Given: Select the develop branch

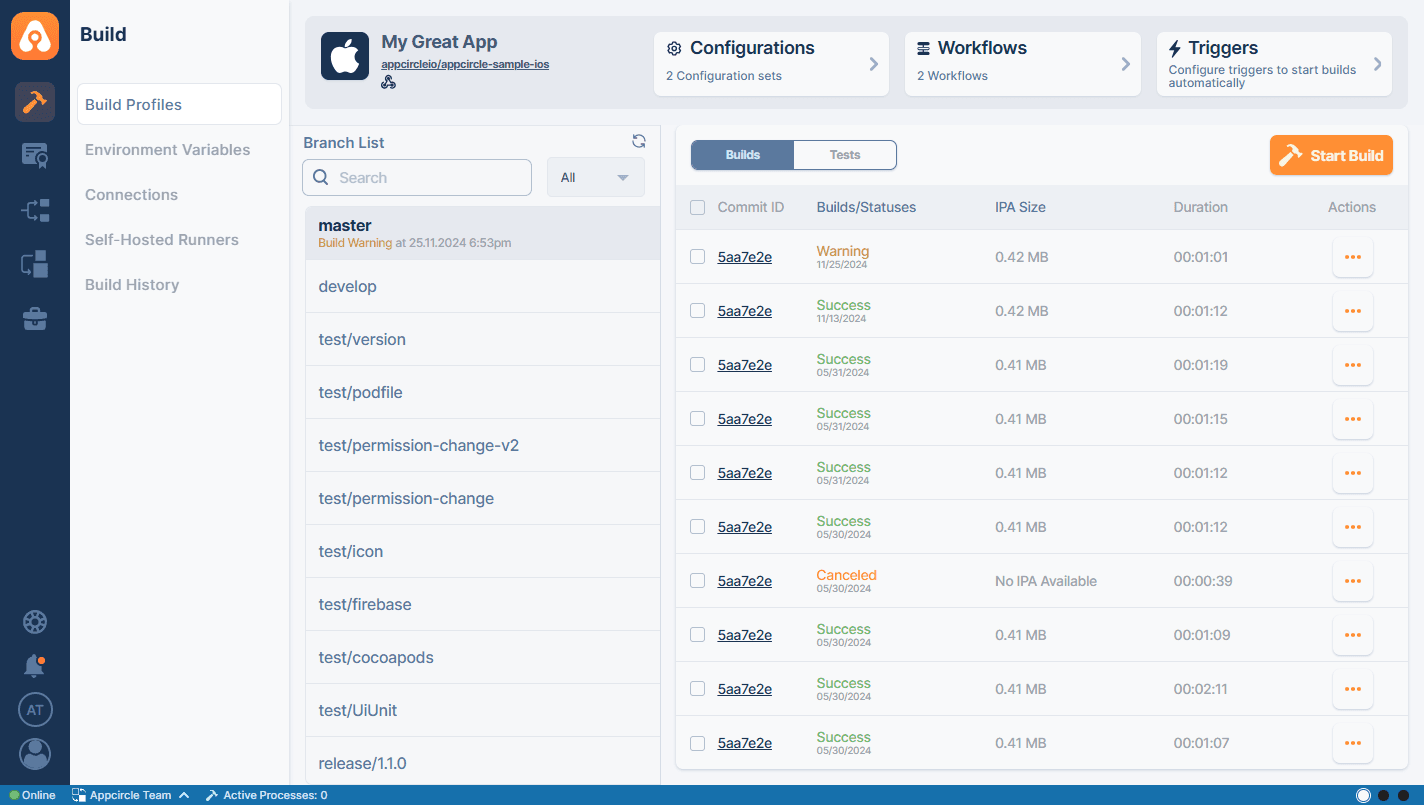Looking at the screenshot, I should 483,286.
